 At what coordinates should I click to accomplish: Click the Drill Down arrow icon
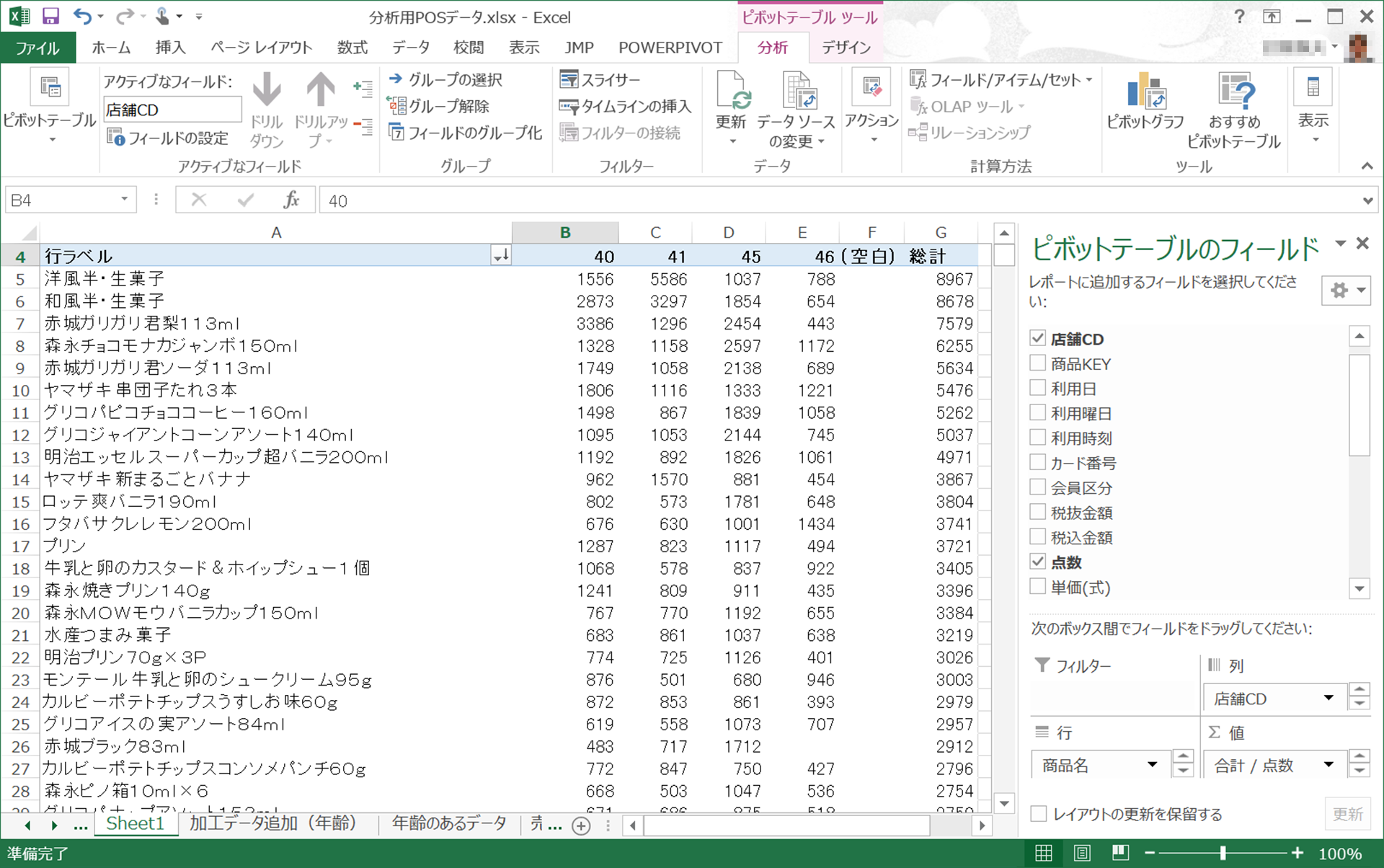coord(267,91)
